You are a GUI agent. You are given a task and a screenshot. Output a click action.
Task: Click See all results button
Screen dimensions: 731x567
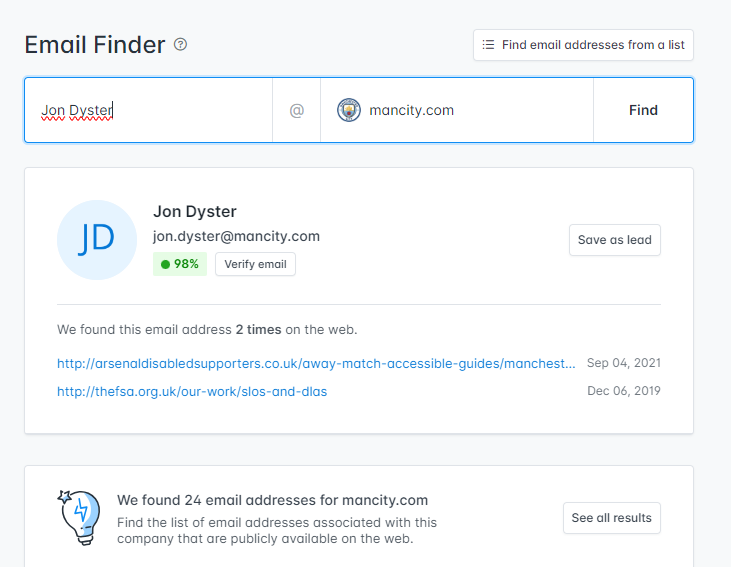click(611, 518)
